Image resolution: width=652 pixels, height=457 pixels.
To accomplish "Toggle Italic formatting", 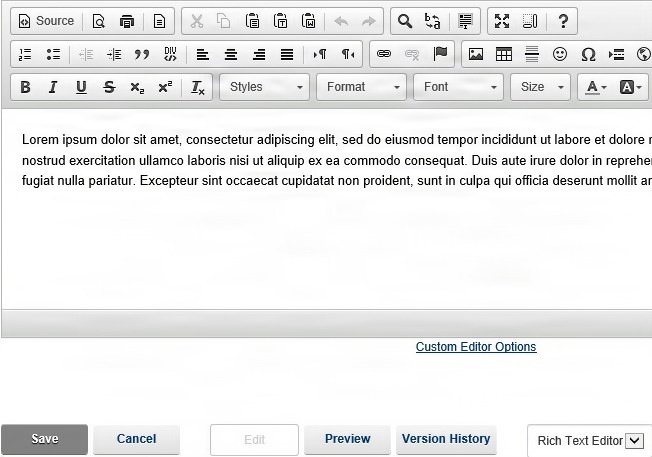I will [x=53, y=87].
